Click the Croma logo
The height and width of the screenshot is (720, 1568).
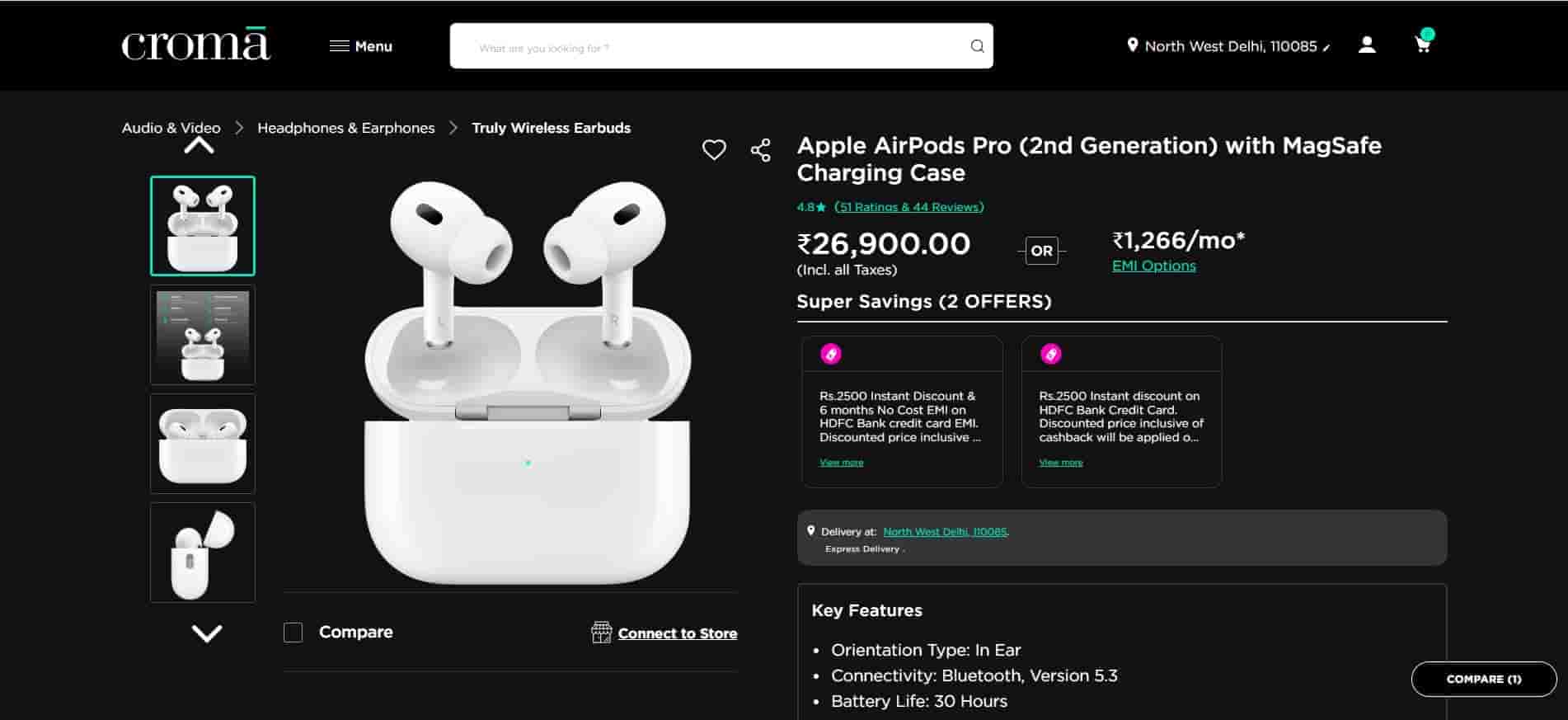[195, 45]
